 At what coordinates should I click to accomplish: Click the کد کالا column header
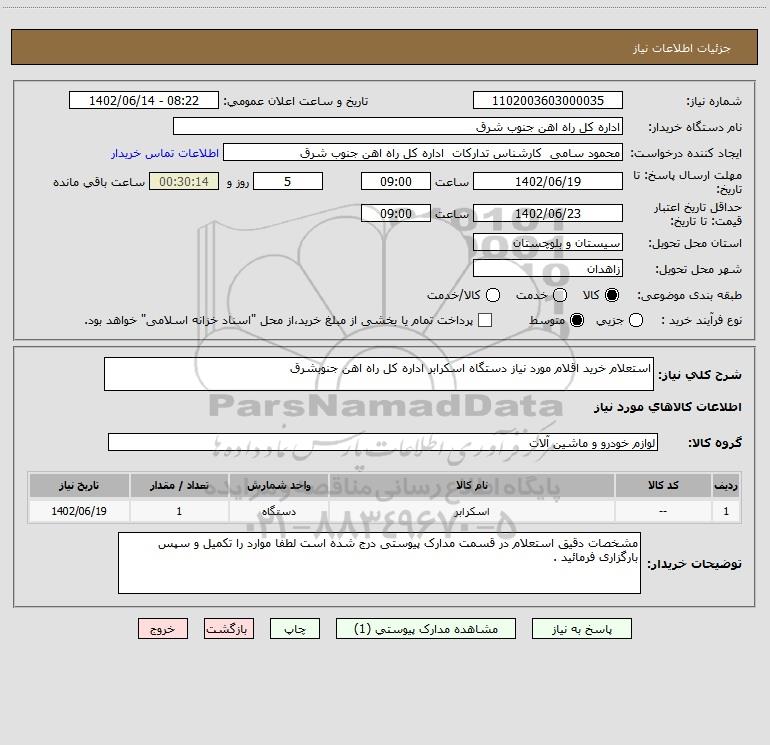point(663,486)
